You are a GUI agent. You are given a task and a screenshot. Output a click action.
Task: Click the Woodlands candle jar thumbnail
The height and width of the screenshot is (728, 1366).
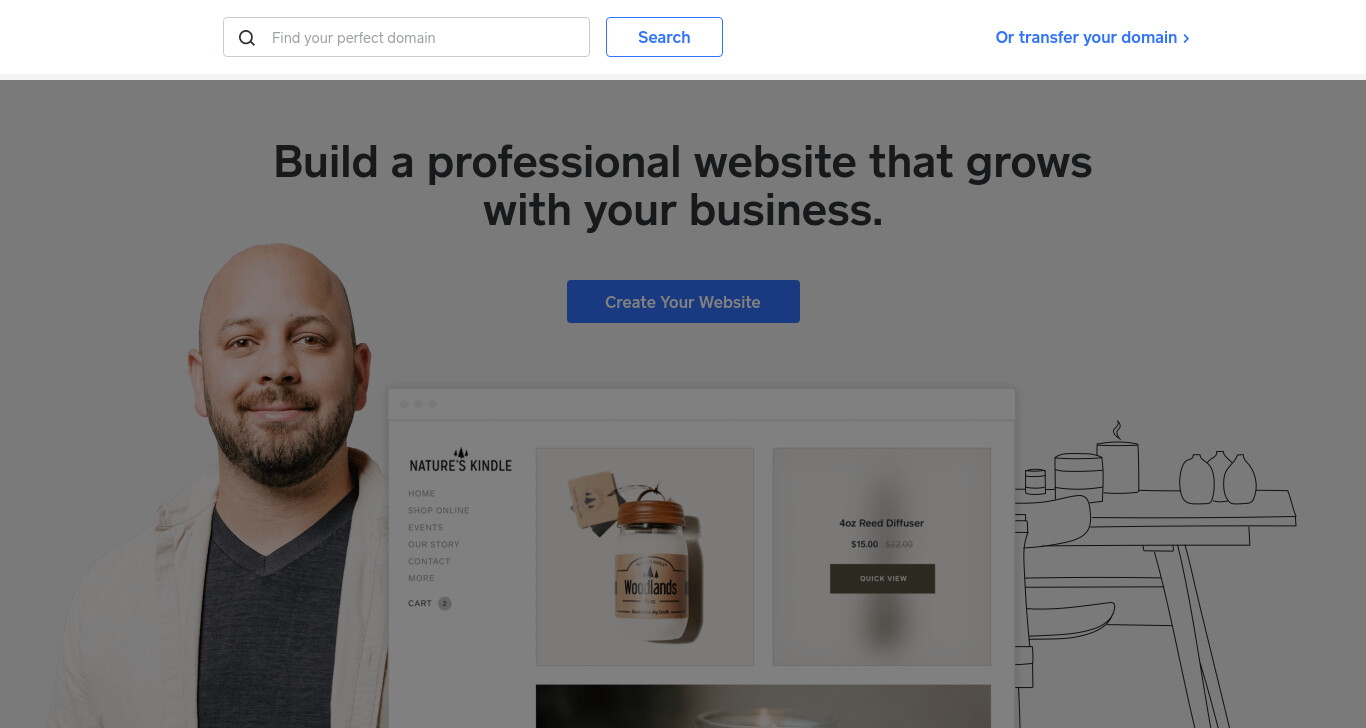pos(645,556)
